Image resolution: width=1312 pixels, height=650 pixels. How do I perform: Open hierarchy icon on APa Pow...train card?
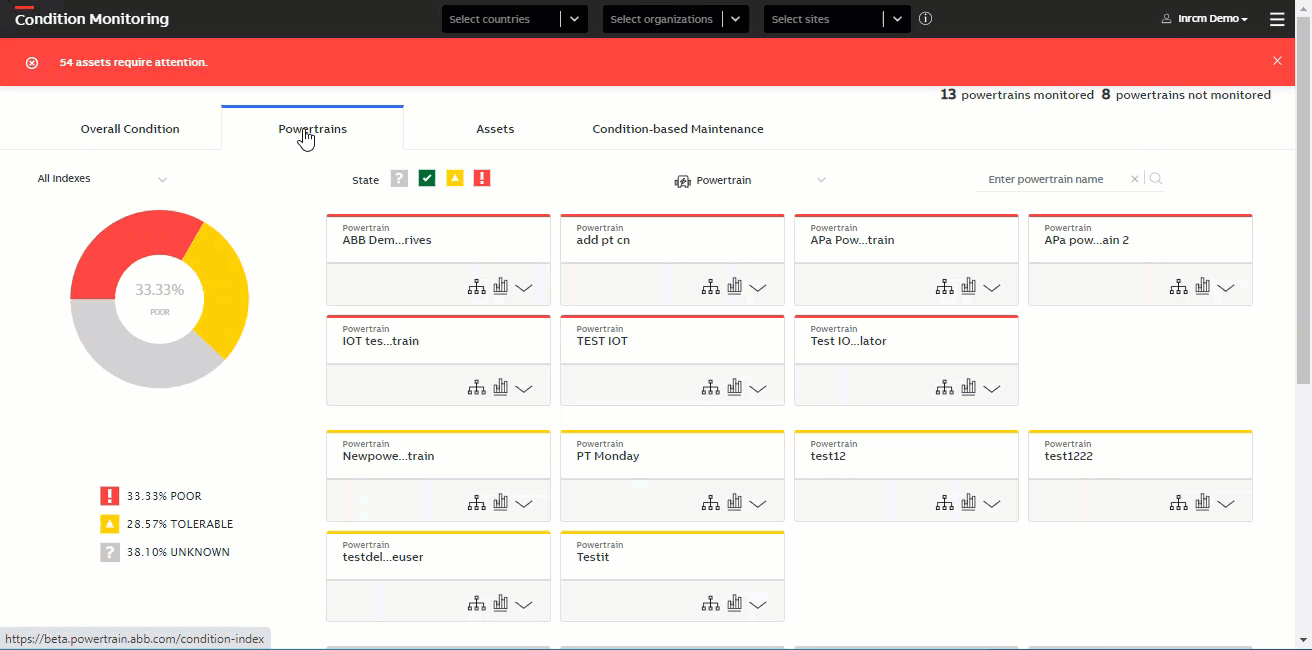point(944,287)
